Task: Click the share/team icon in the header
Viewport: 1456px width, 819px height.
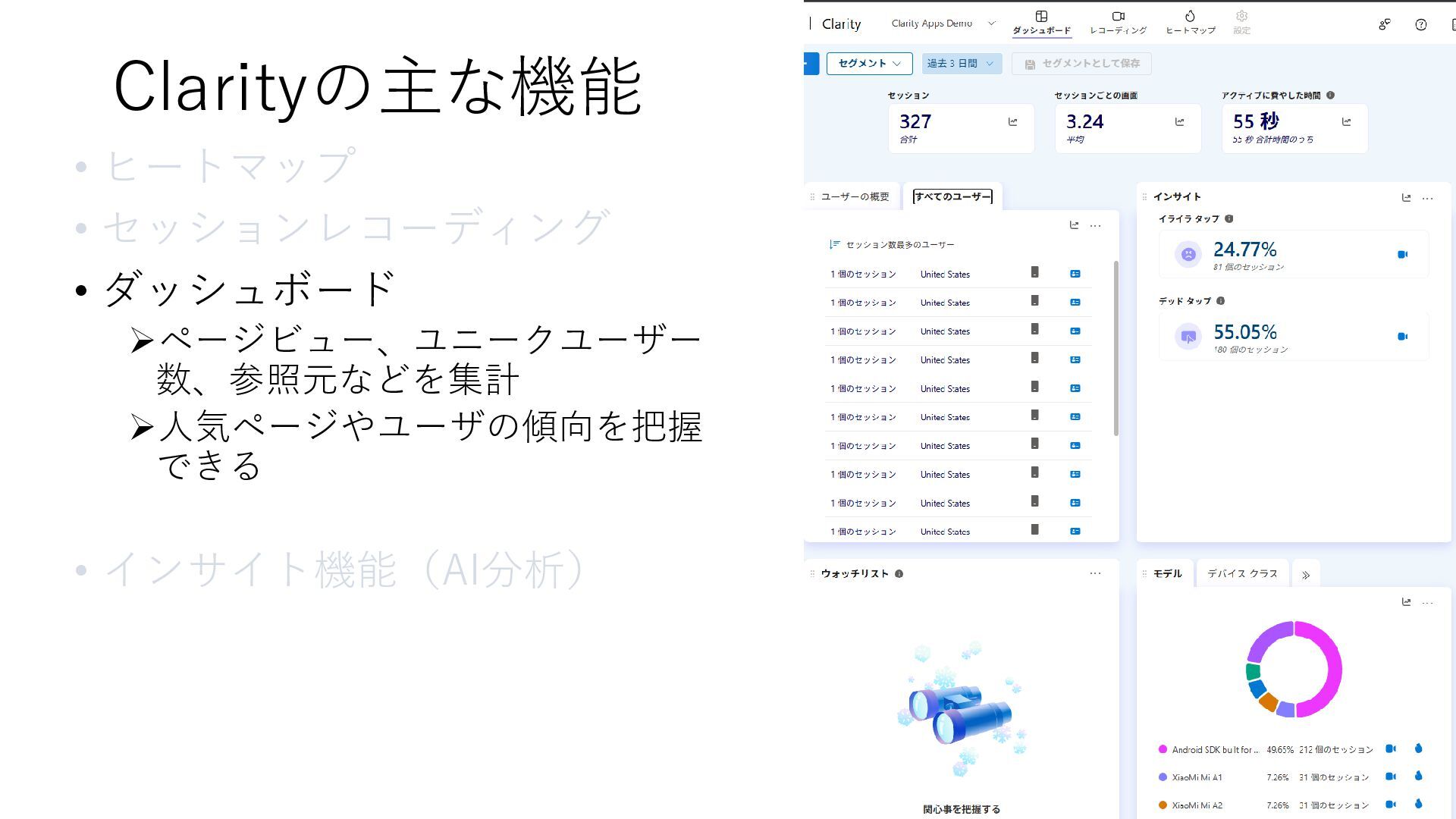Action: point(1385,24)
